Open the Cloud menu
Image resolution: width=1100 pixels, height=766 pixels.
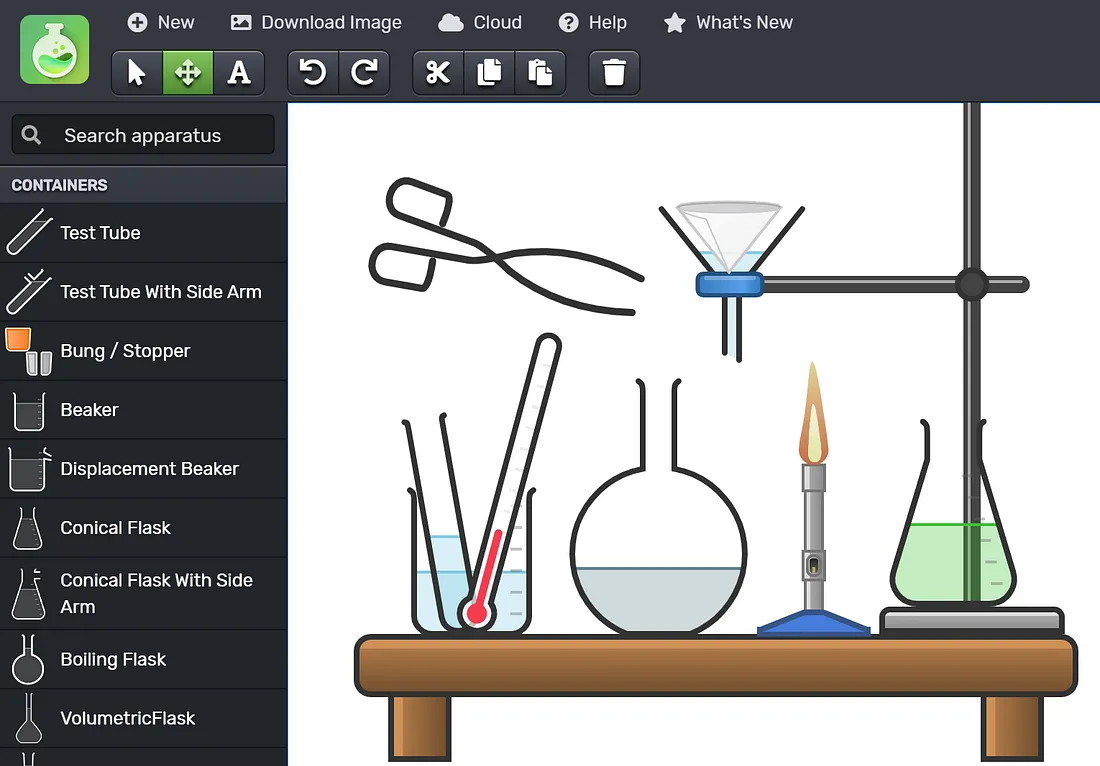480,22
